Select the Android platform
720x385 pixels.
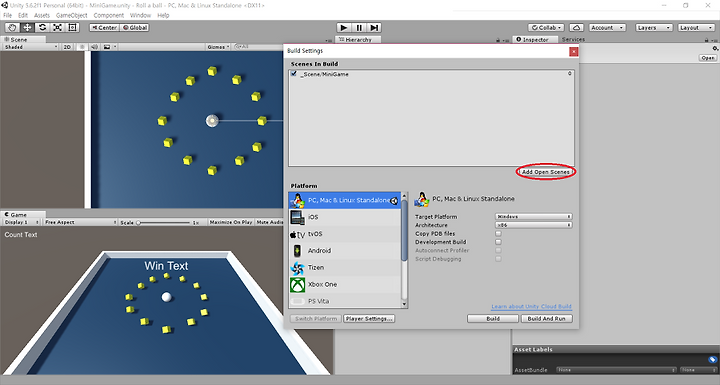[345, 250]
